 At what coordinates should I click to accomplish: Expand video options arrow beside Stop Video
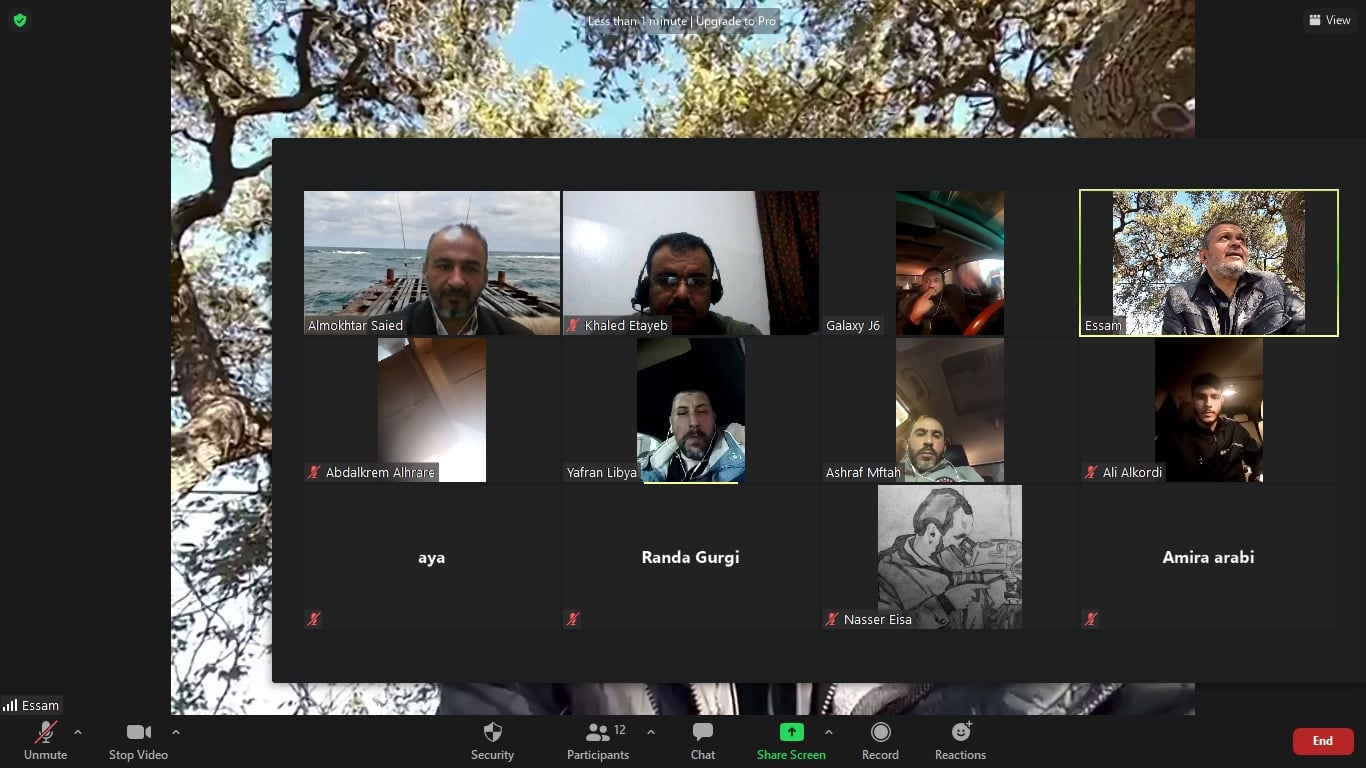click(x=176, y=732)
